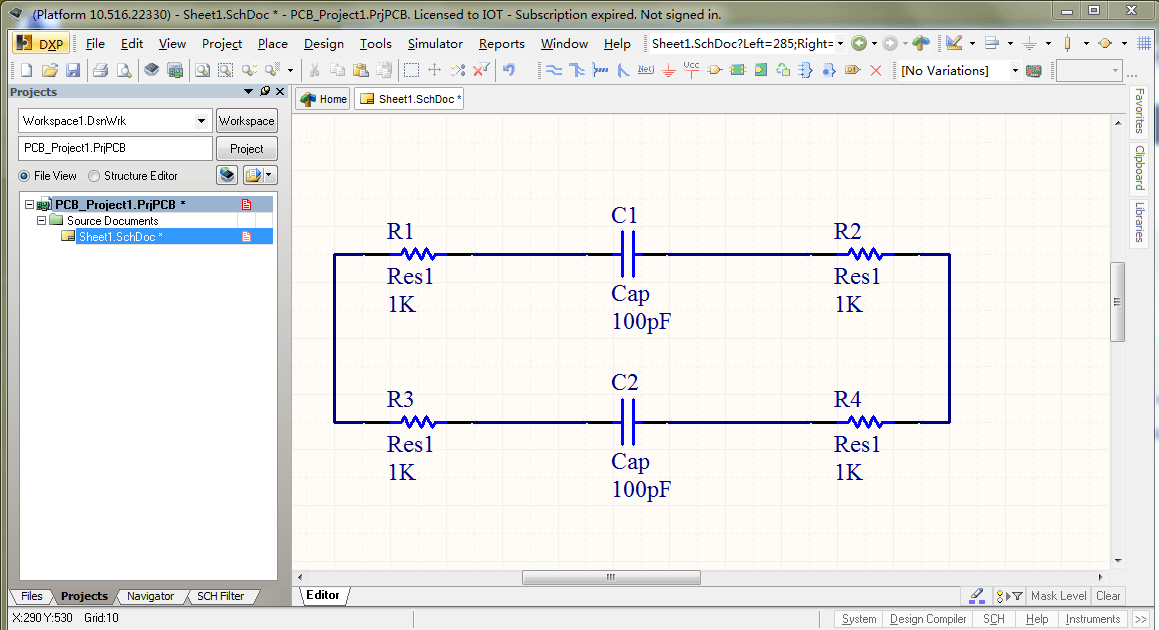The width and height of the screenshot is (1159, 630).
Task: Click the Undo icon on the toolbar
Action: coord(510,70)
